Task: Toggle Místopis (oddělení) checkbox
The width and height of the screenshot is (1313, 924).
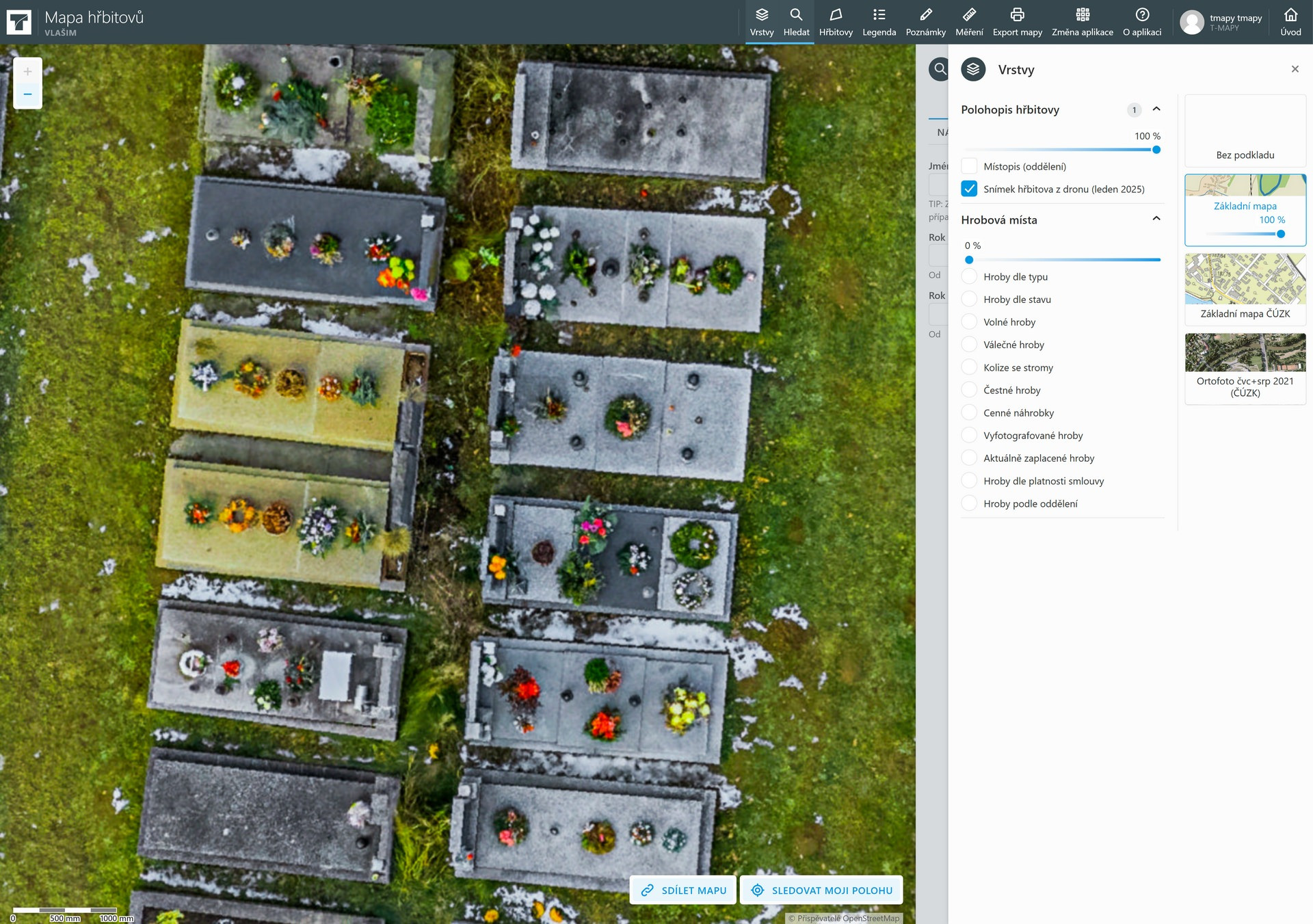Action: [x=969, y=166]
